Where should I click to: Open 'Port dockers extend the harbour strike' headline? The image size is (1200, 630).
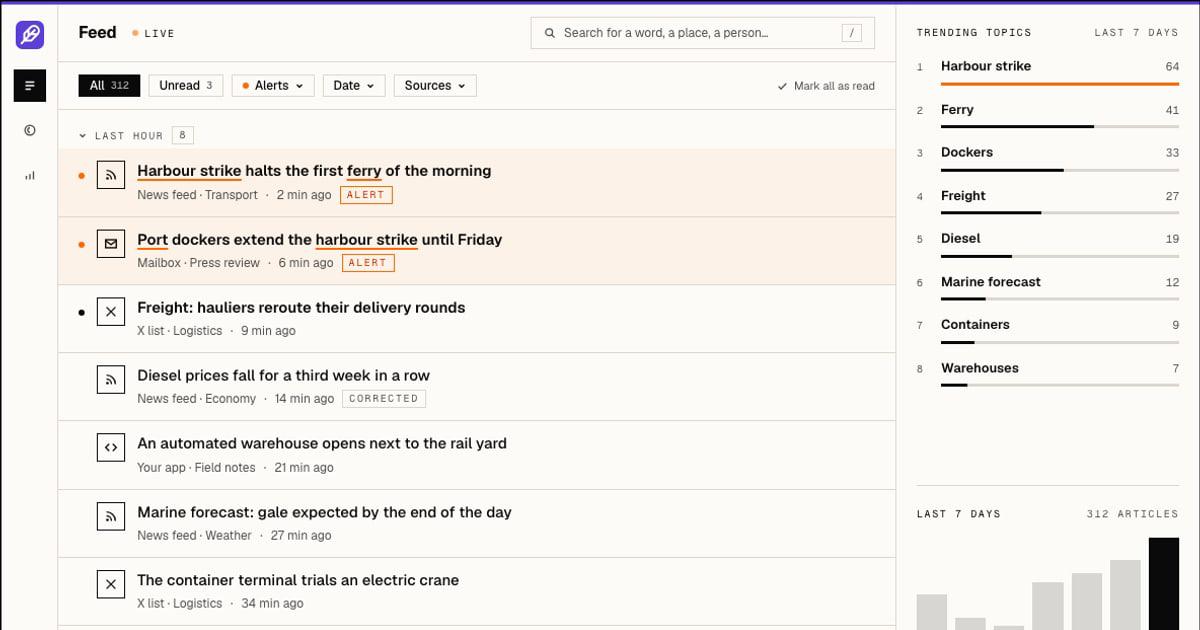click(319, 239)
